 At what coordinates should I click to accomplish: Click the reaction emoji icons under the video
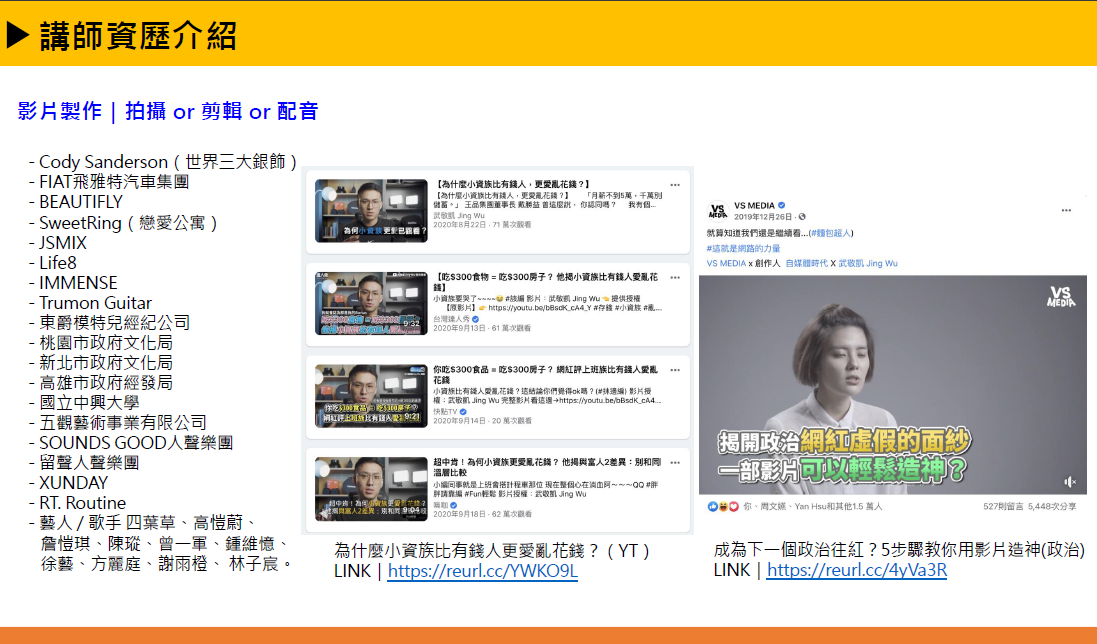point(722,506)
